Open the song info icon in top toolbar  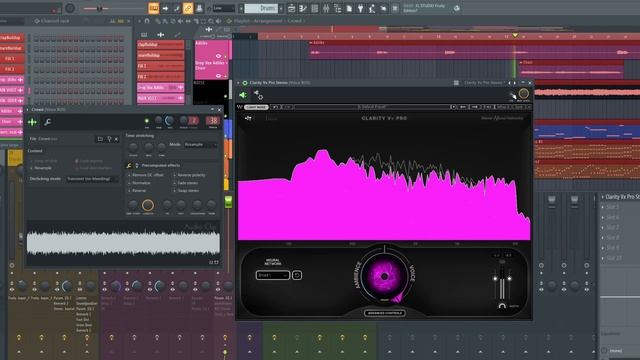click(x=349, y=8)
